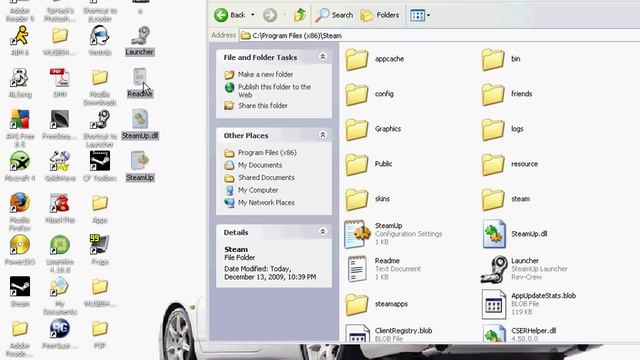Screen dimensions: 640x360
Task: Click Make a new folder link
Action: click(x=265, y=74)
